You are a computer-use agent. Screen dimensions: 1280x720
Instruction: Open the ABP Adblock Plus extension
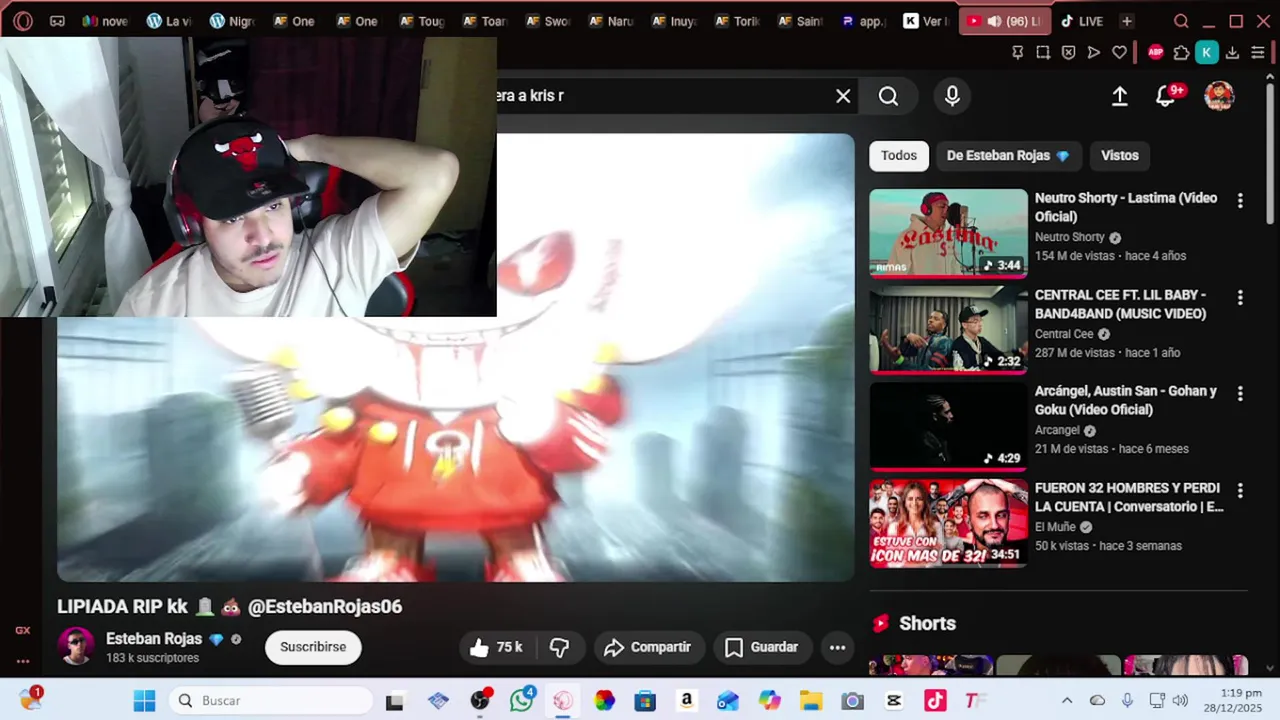pos(1156,53)
